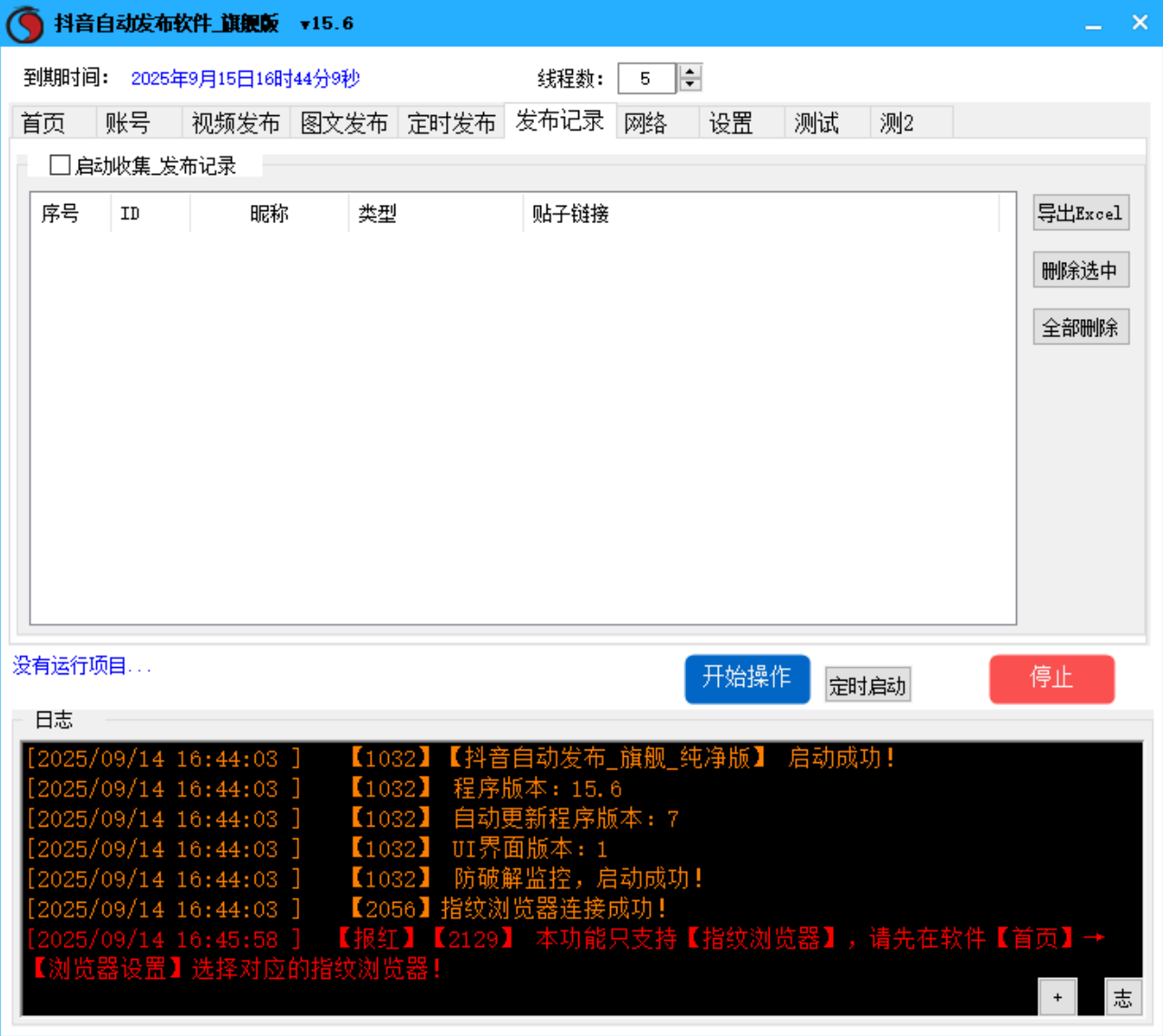Click the 全部删除 button

(1081, 327)
